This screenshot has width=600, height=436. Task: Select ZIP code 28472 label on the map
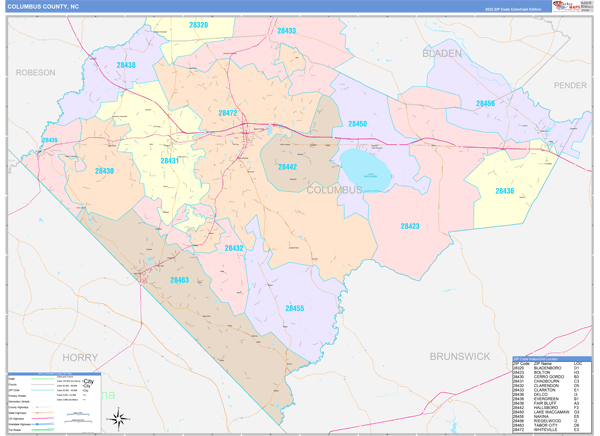tap(228, 113)
